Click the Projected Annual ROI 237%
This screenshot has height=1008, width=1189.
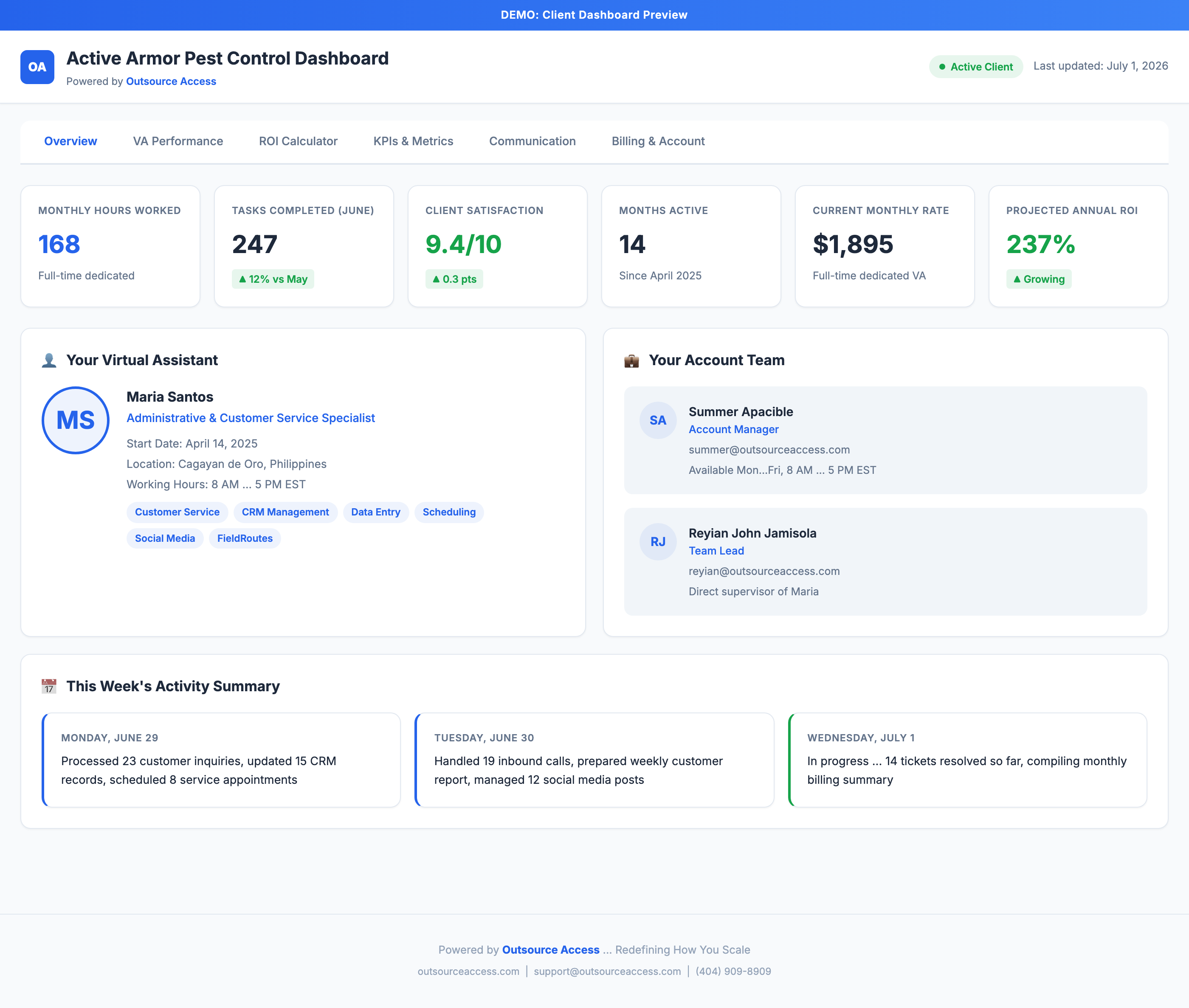pos(1040,245)
